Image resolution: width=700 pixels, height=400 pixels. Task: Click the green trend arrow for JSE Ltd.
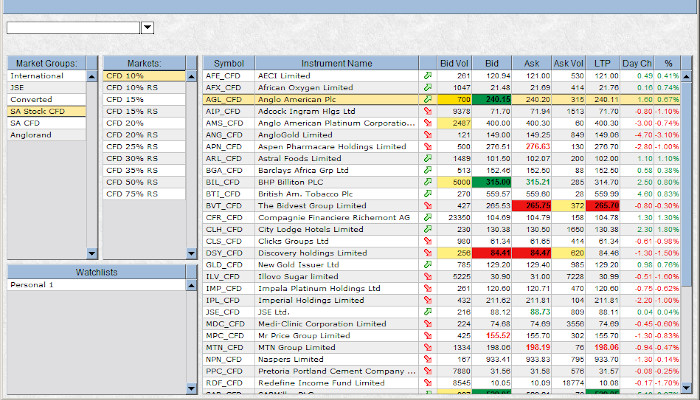pos(429,313)
